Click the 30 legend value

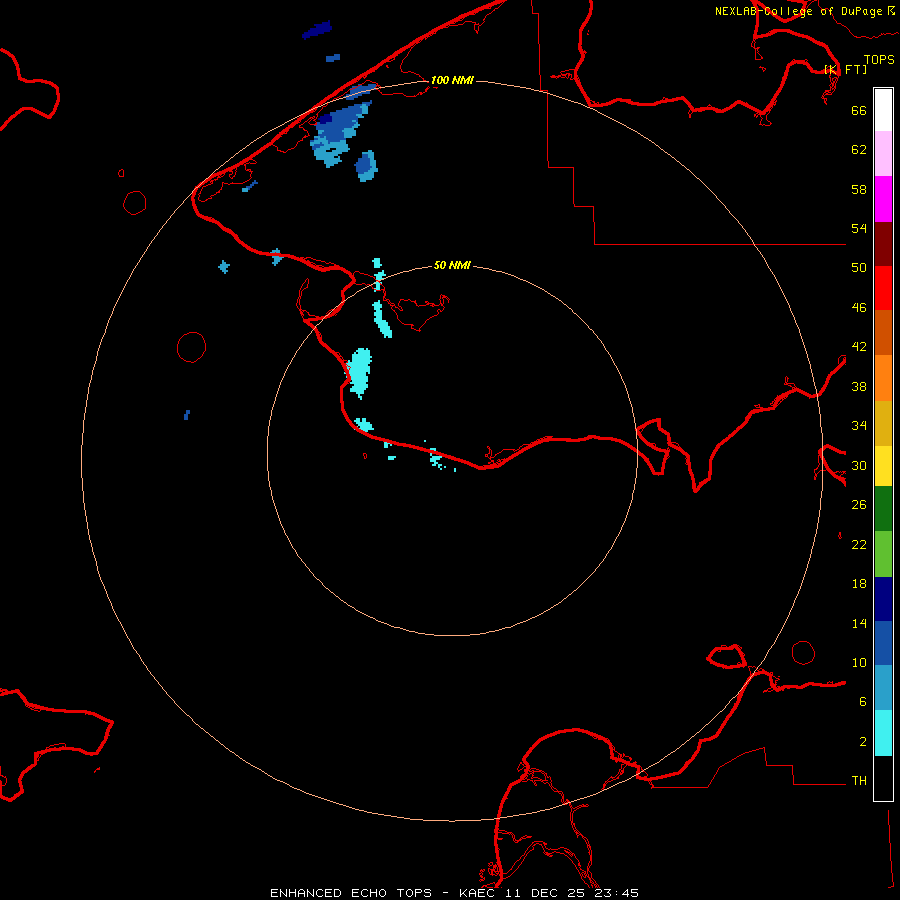click(x=859, y=465)
